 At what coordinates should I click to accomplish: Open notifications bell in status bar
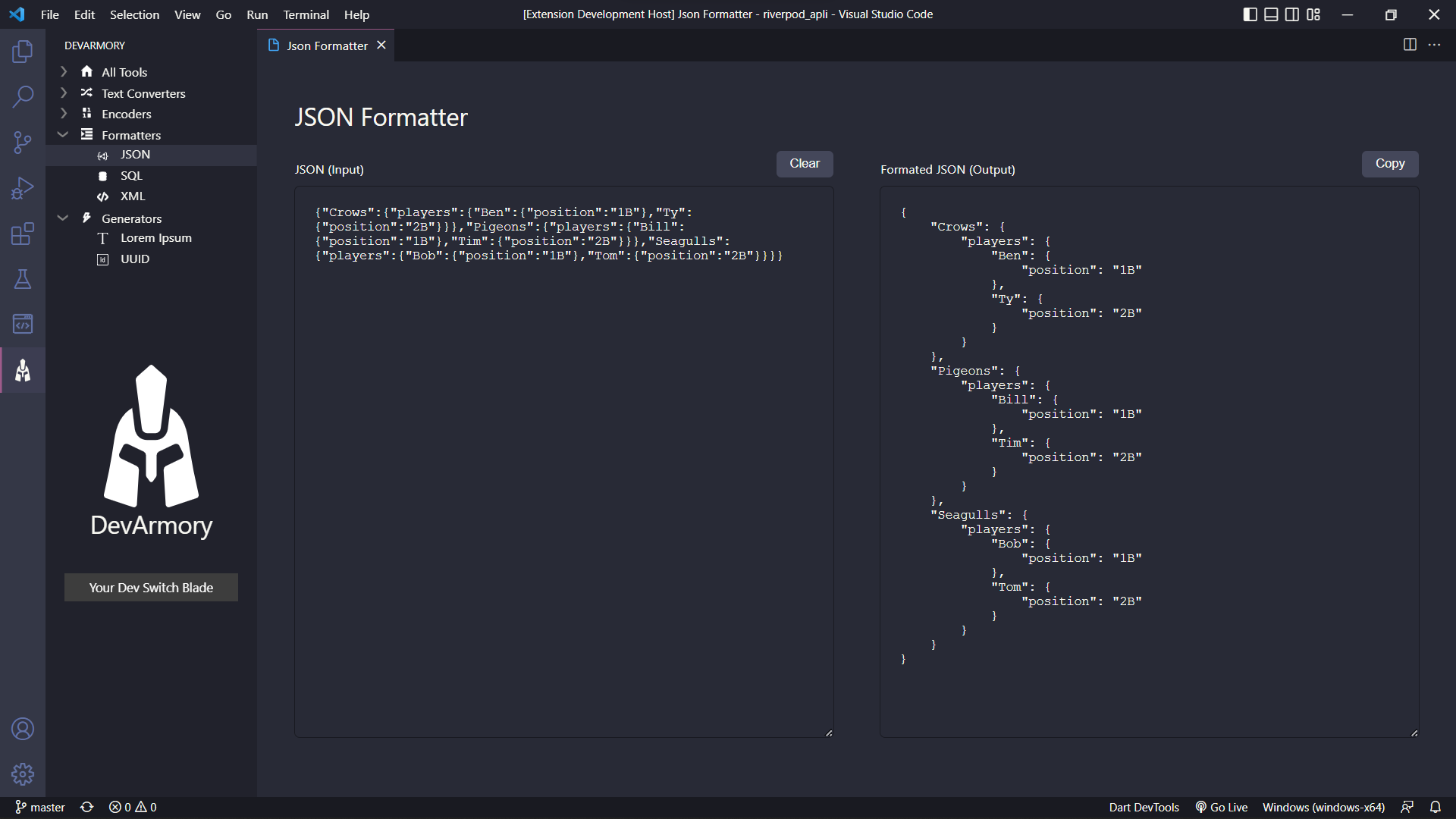click(1436, 808)
